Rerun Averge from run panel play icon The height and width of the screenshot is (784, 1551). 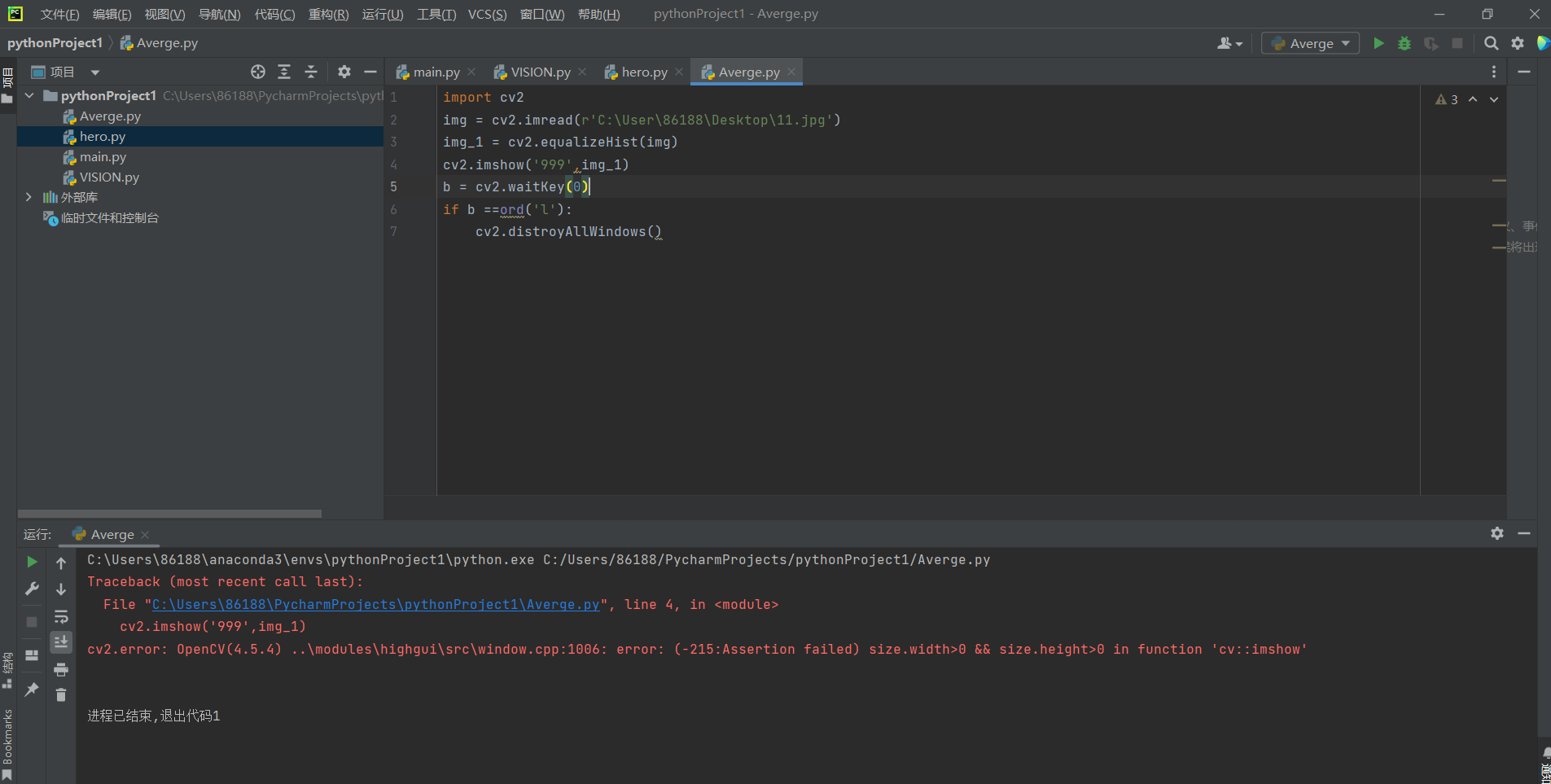32,562
